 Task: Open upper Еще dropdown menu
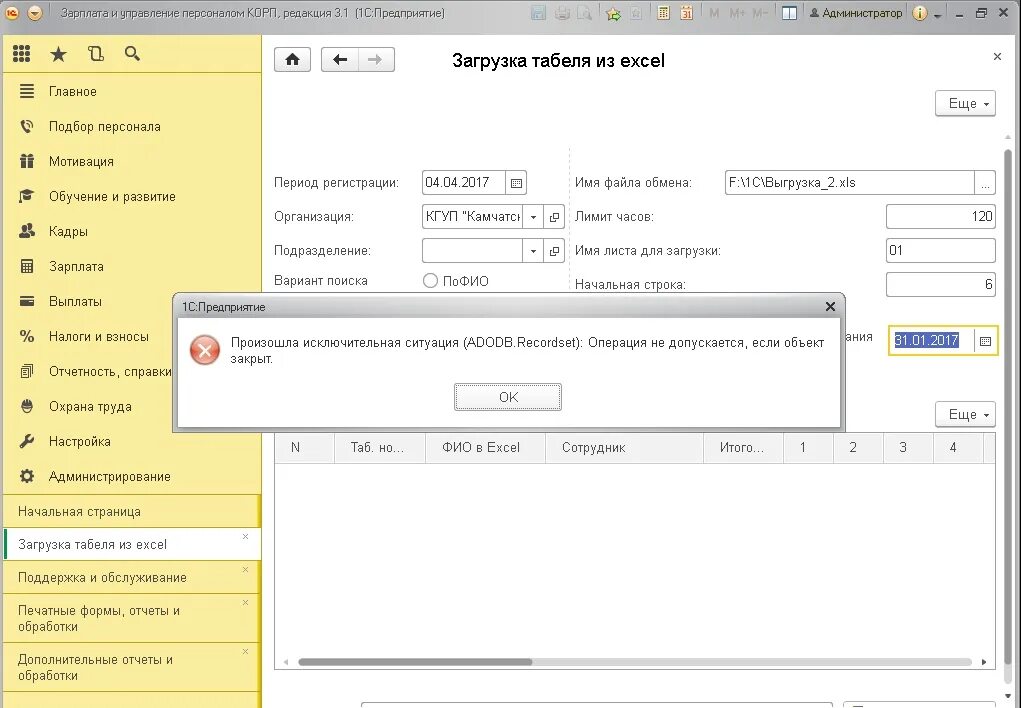(965, 104)
